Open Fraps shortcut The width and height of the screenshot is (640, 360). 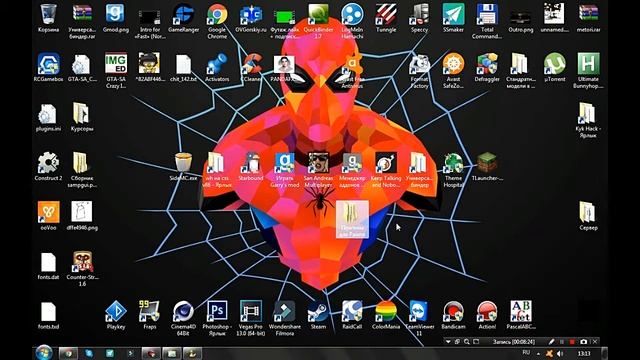click(149, 315)
